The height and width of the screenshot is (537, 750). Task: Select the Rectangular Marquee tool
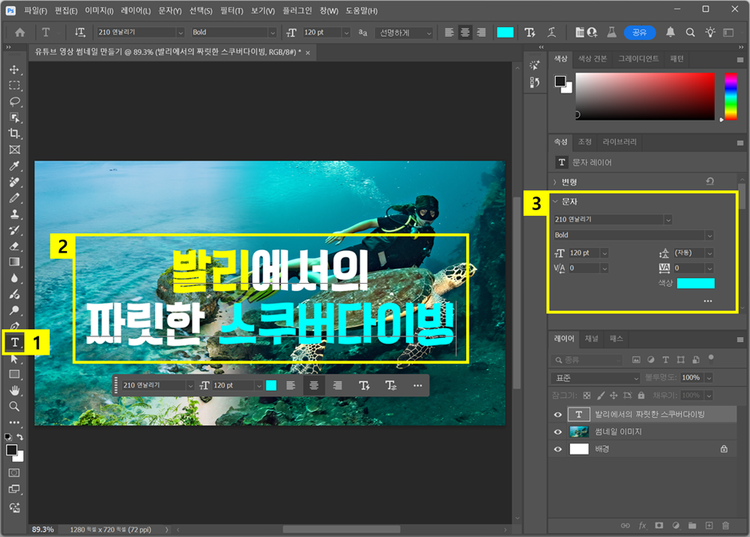[14, 86]
